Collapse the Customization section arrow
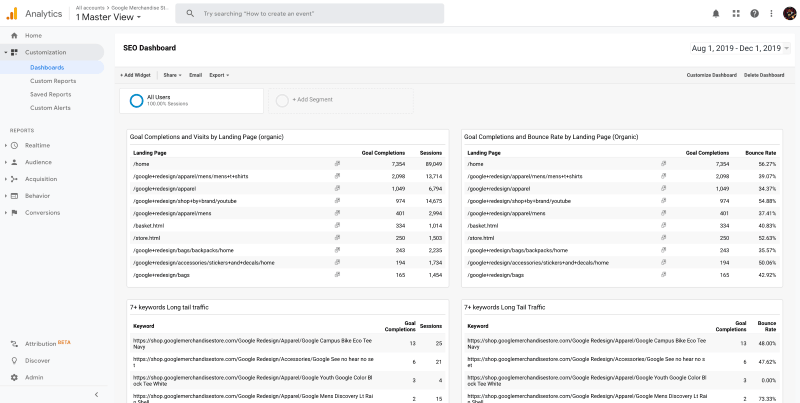 tap(6, 52)
